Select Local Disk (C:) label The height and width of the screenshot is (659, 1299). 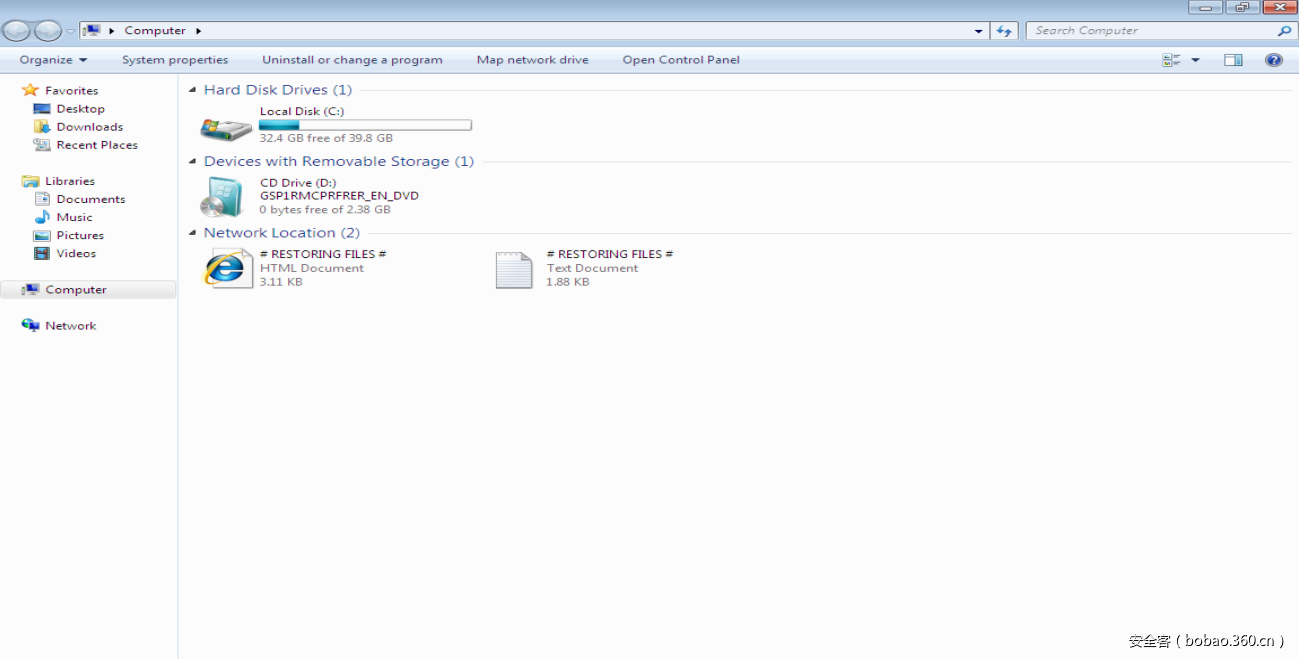(302, 111)
